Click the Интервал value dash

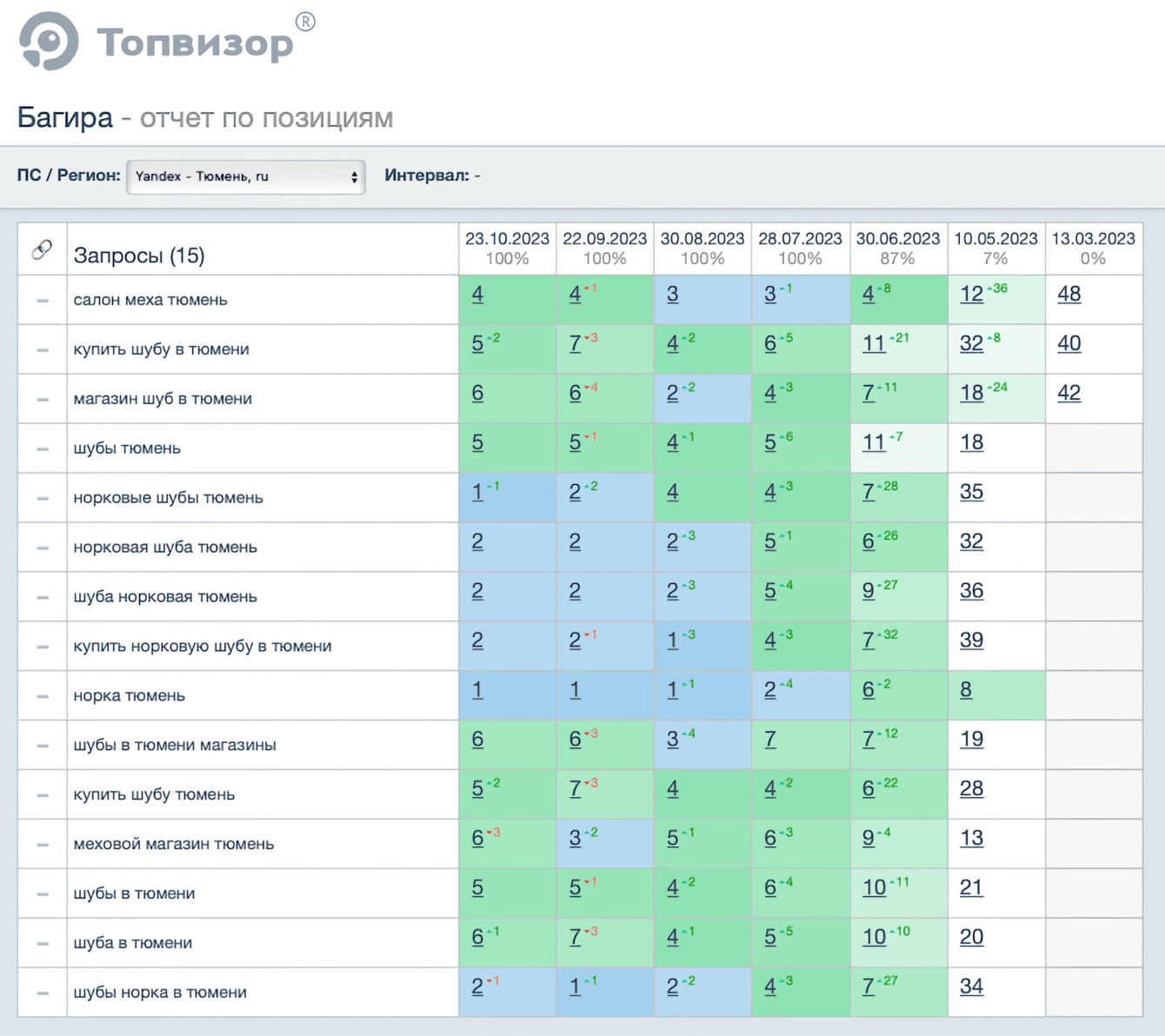pos(477,176)
